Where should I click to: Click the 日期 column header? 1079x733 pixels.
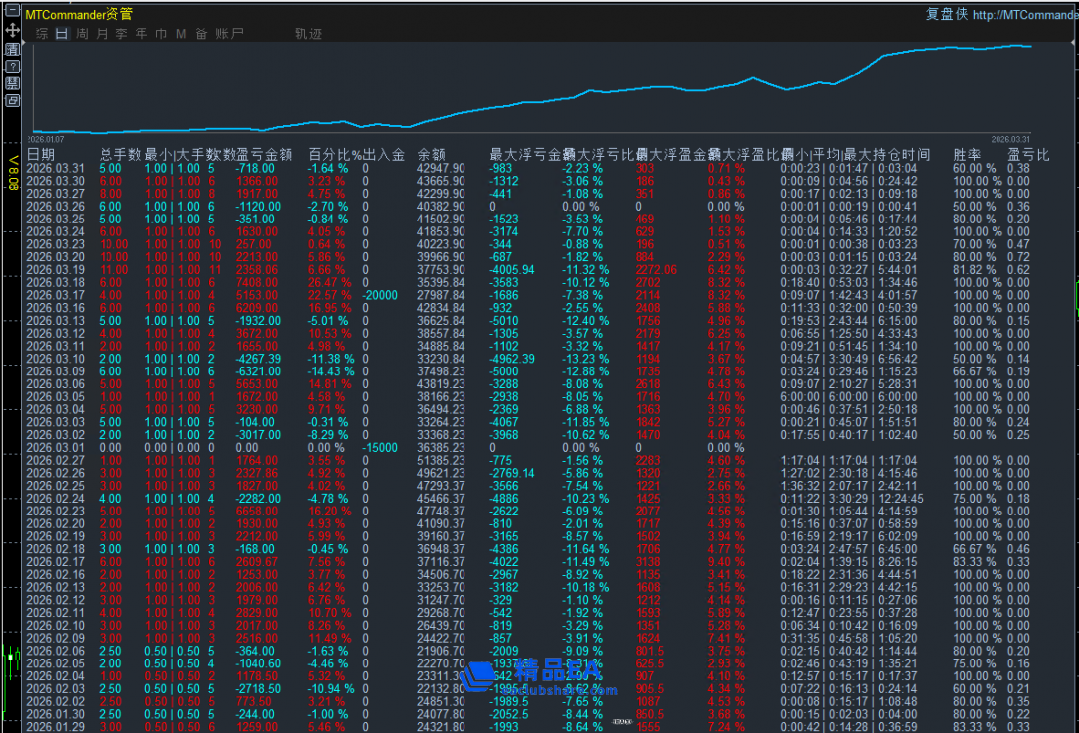(41, 155)
